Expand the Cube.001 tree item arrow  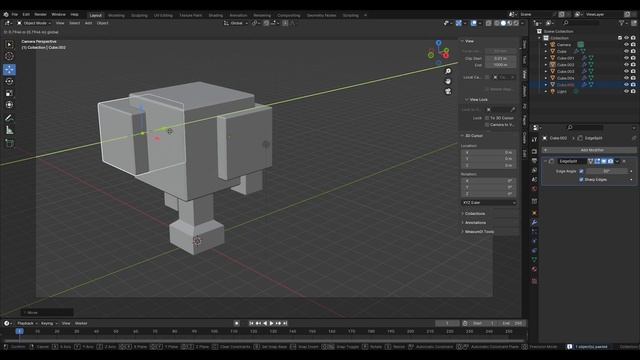tap(546, 58)
